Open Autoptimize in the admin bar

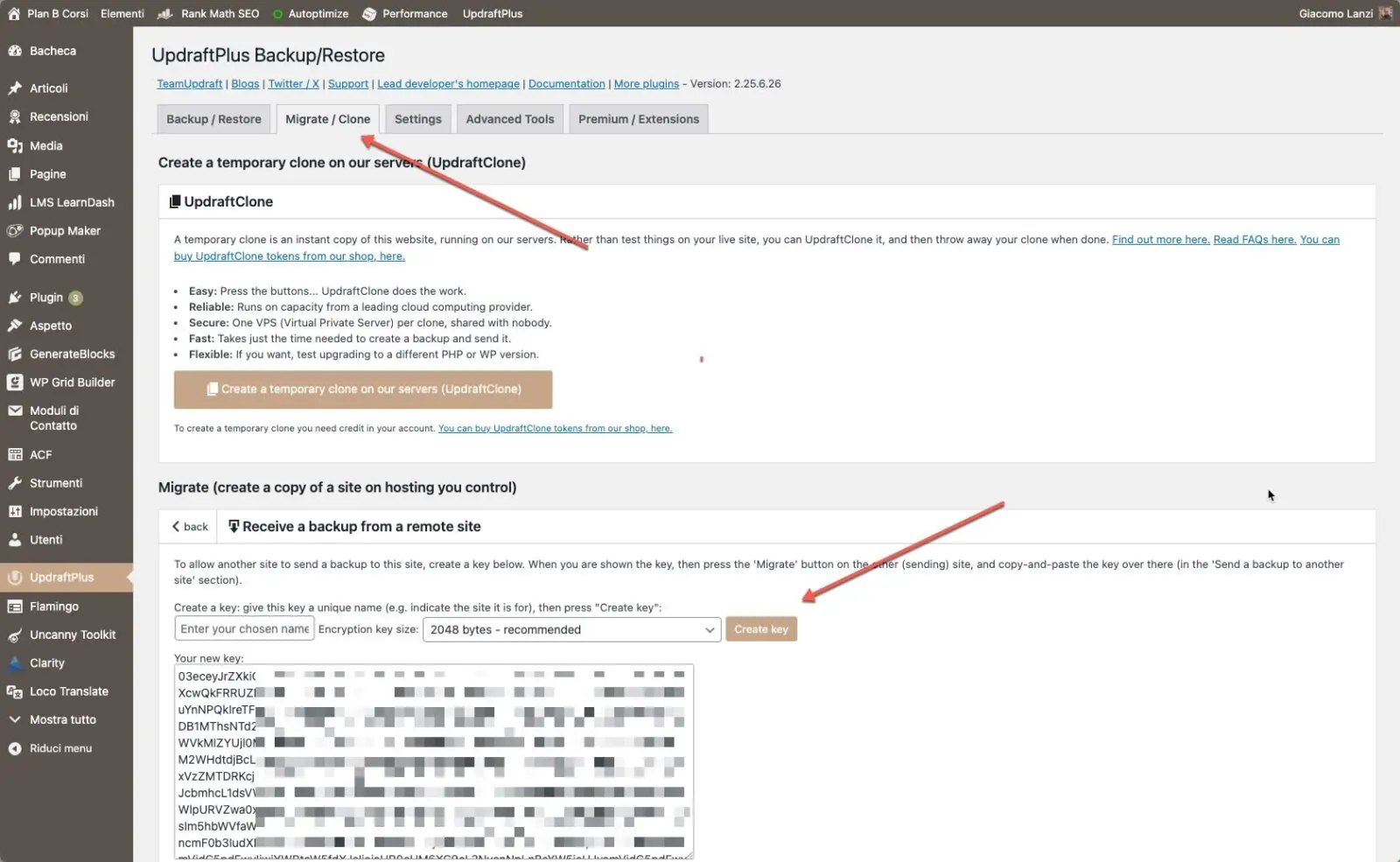point(311,13)
